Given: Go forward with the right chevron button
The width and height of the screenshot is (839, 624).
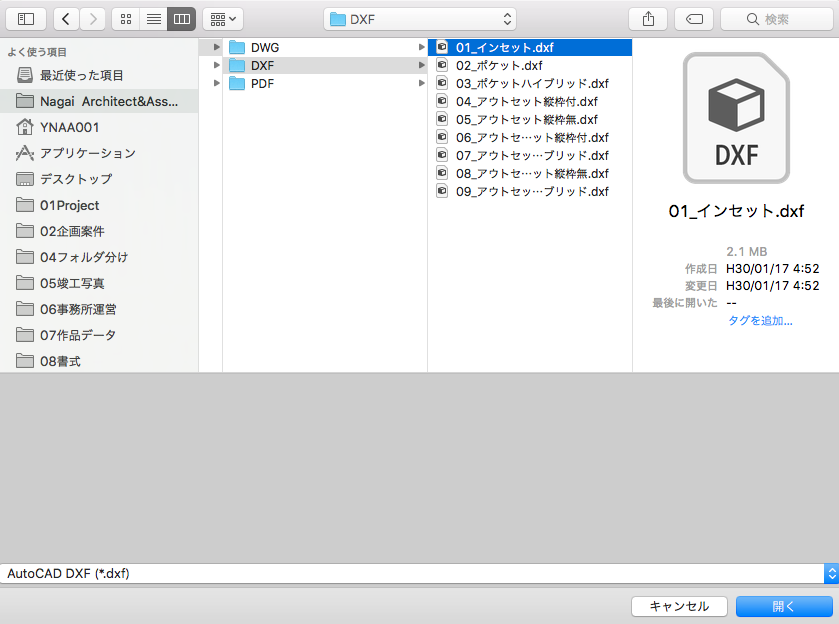Looking at the screenshot, I should (x=93, y=19).
